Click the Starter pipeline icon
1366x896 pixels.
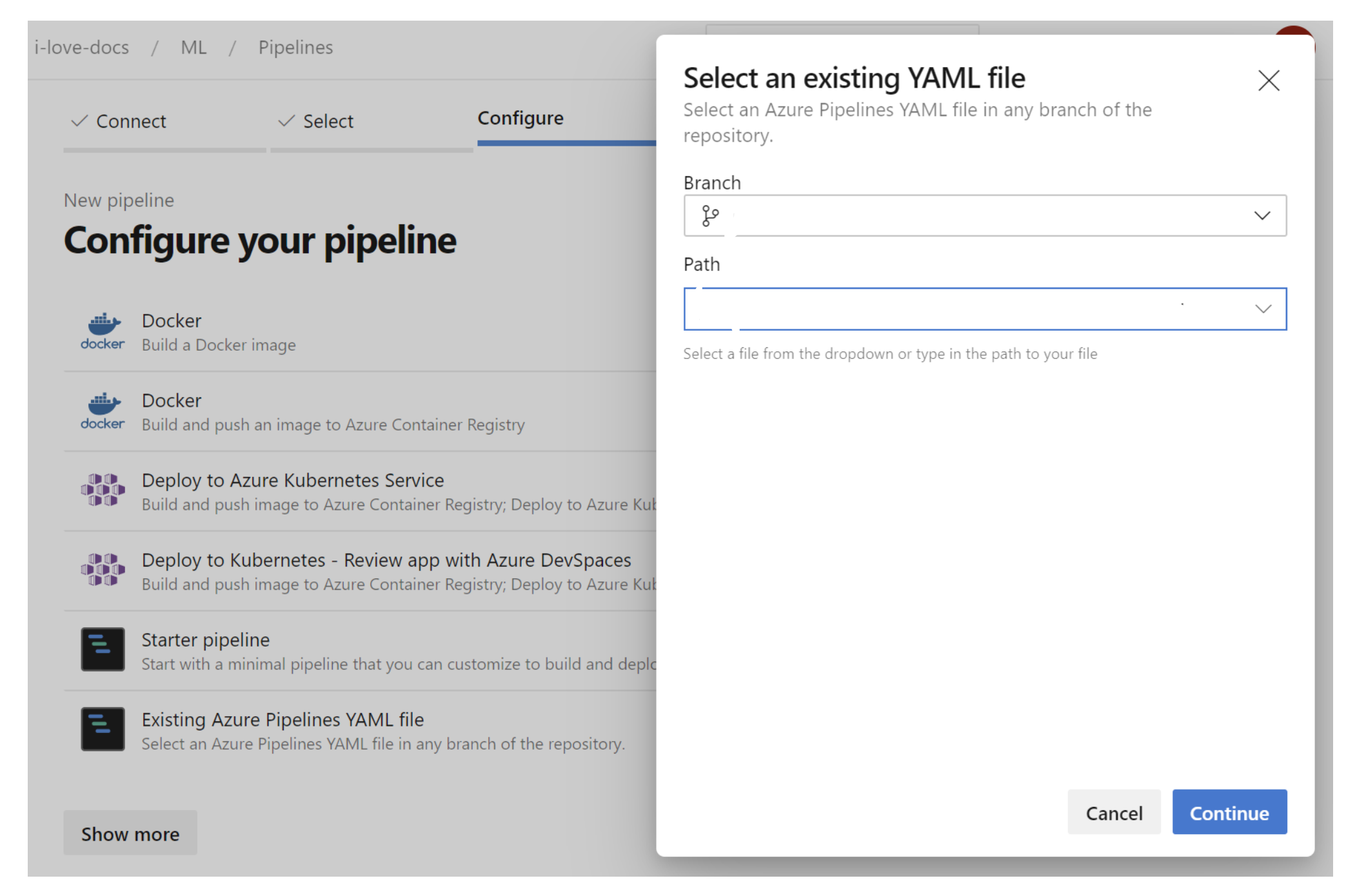point(103,650)
